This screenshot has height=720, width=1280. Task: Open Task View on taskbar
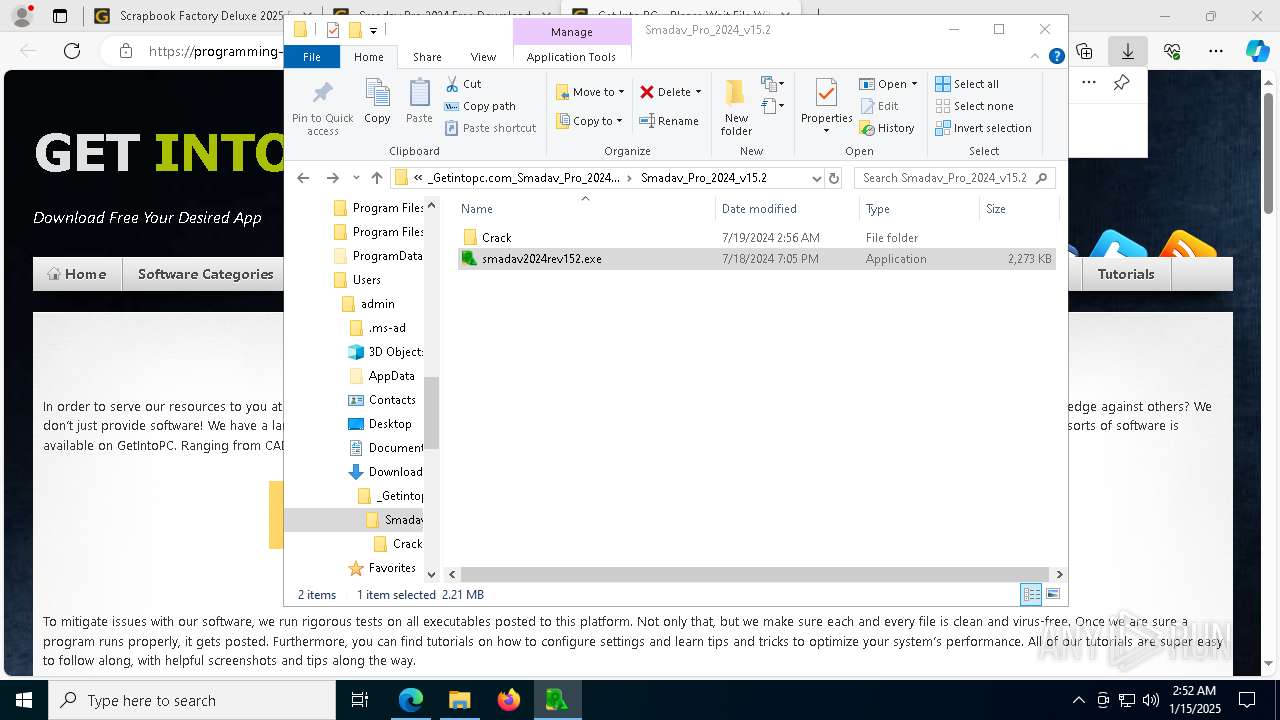pyautogui.click(x=361, y=700)
